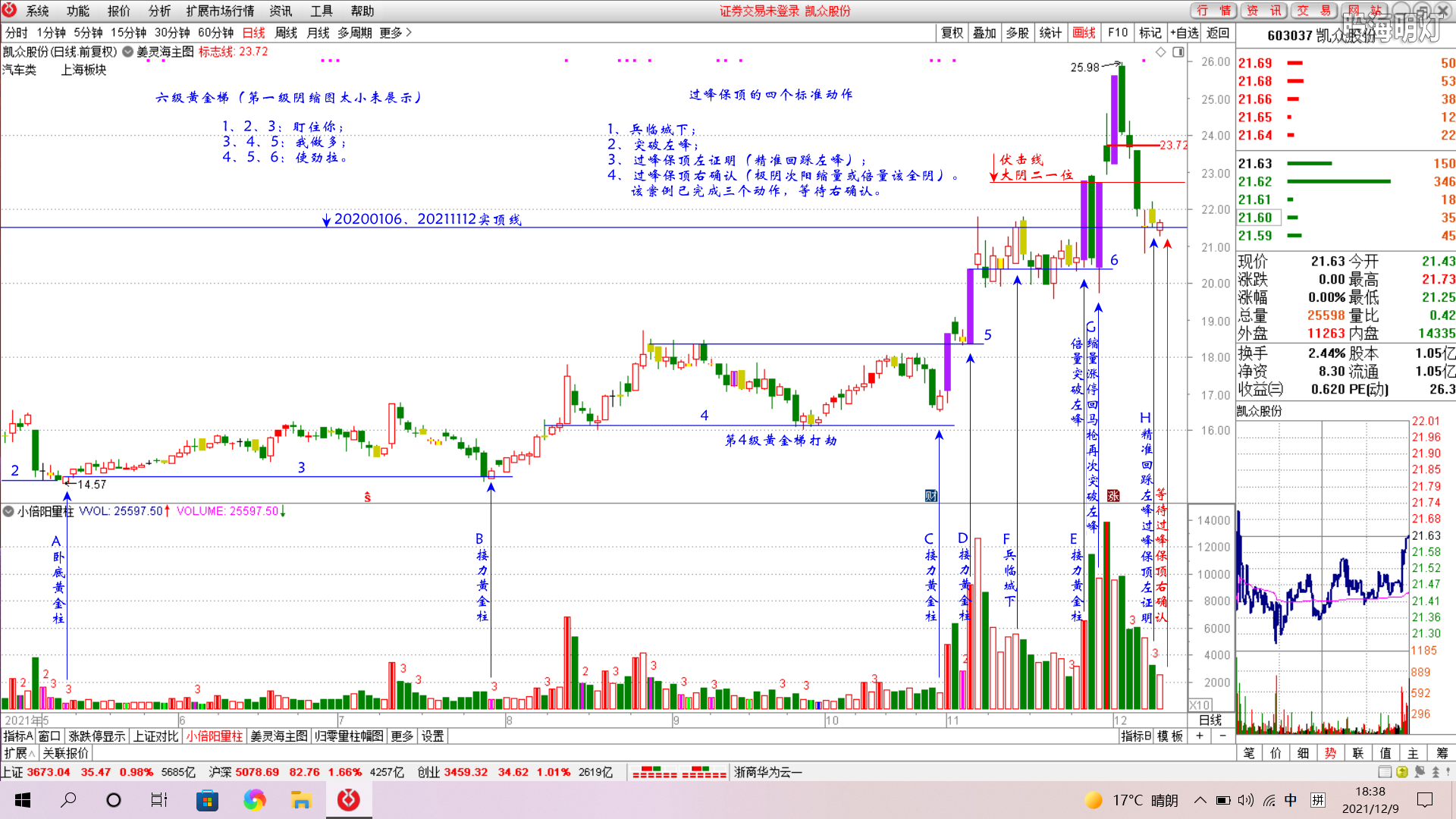Click the plus zoom button

pyautogui.click(x=1200, y=736)
